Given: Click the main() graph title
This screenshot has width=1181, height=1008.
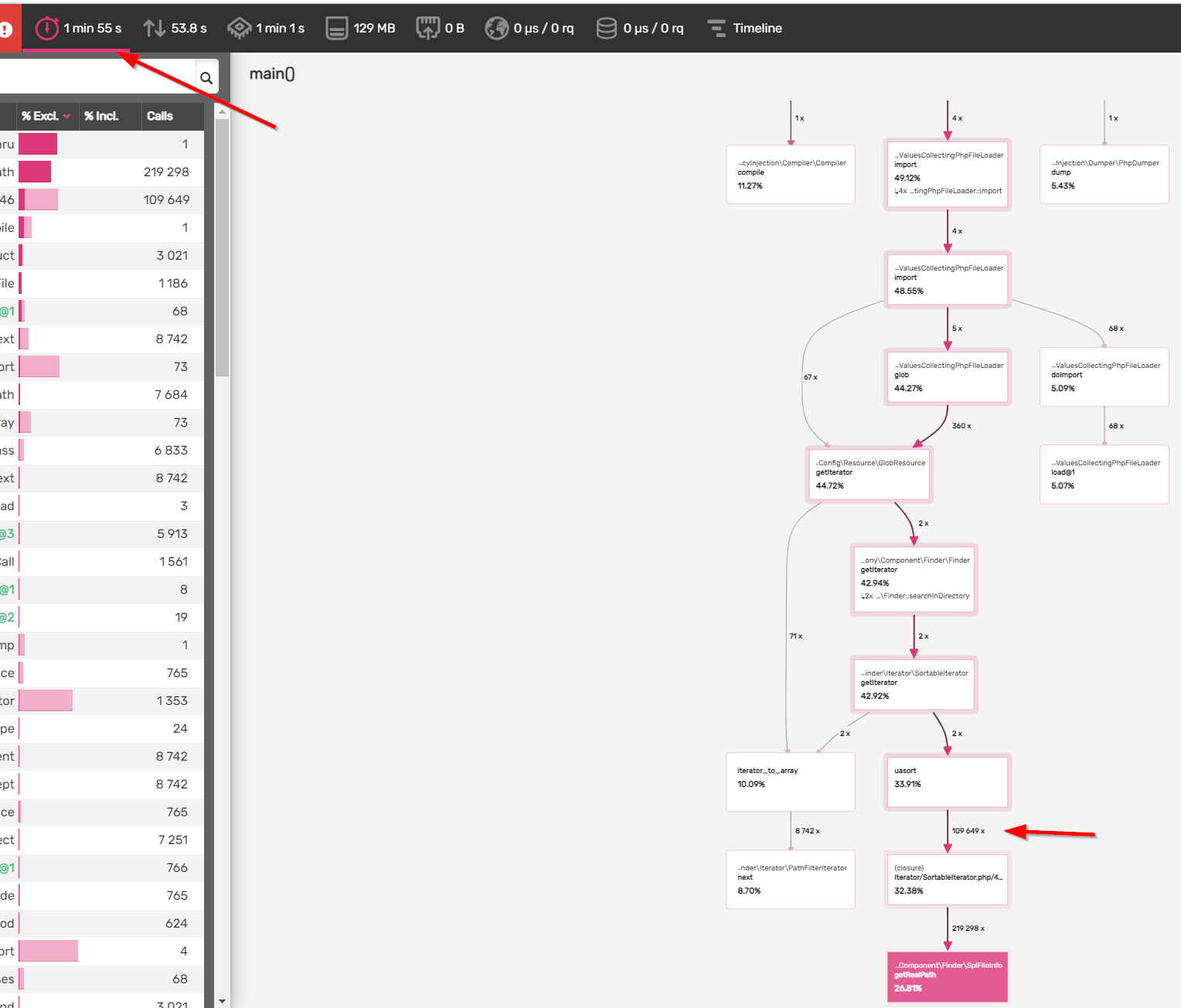Looking at the screenshot, I should tap(272, 74).
